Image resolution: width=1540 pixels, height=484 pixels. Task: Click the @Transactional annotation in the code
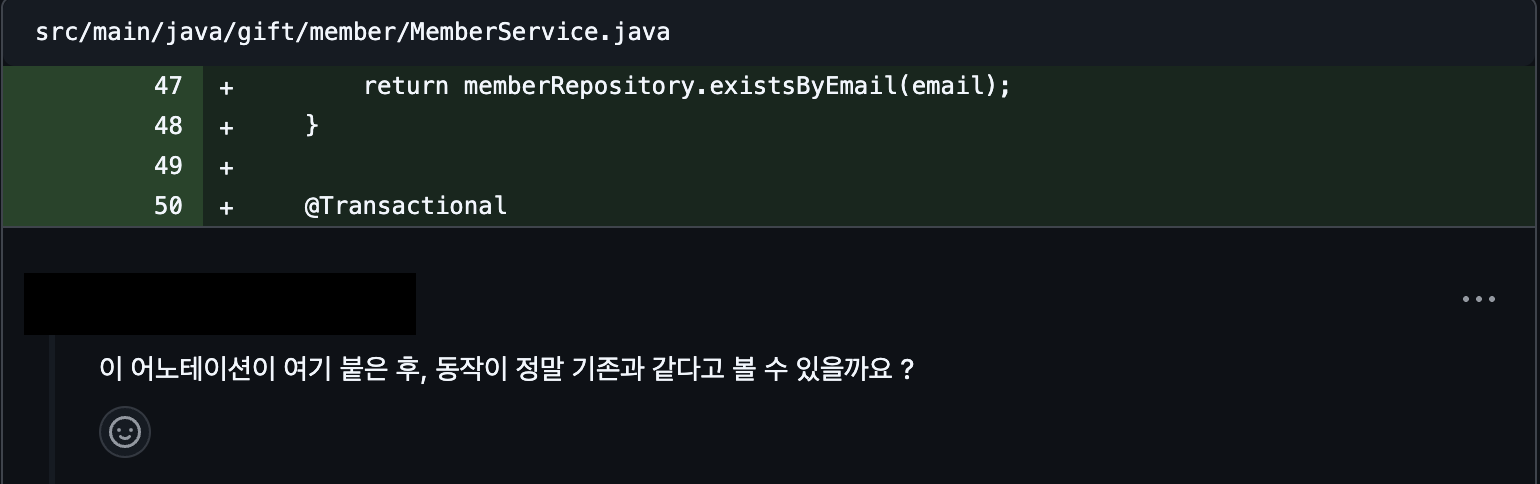(406, 206)
